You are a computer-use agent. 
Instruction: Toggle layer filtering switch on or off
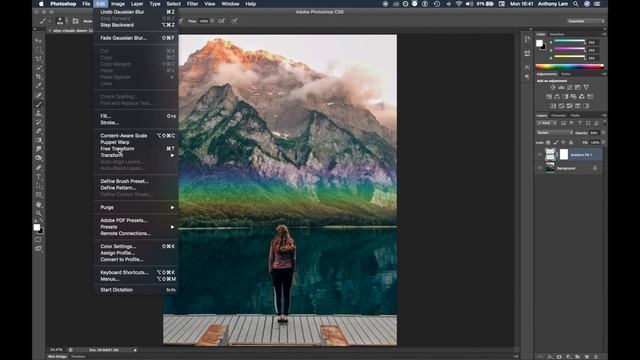click(x=604, y=122)
